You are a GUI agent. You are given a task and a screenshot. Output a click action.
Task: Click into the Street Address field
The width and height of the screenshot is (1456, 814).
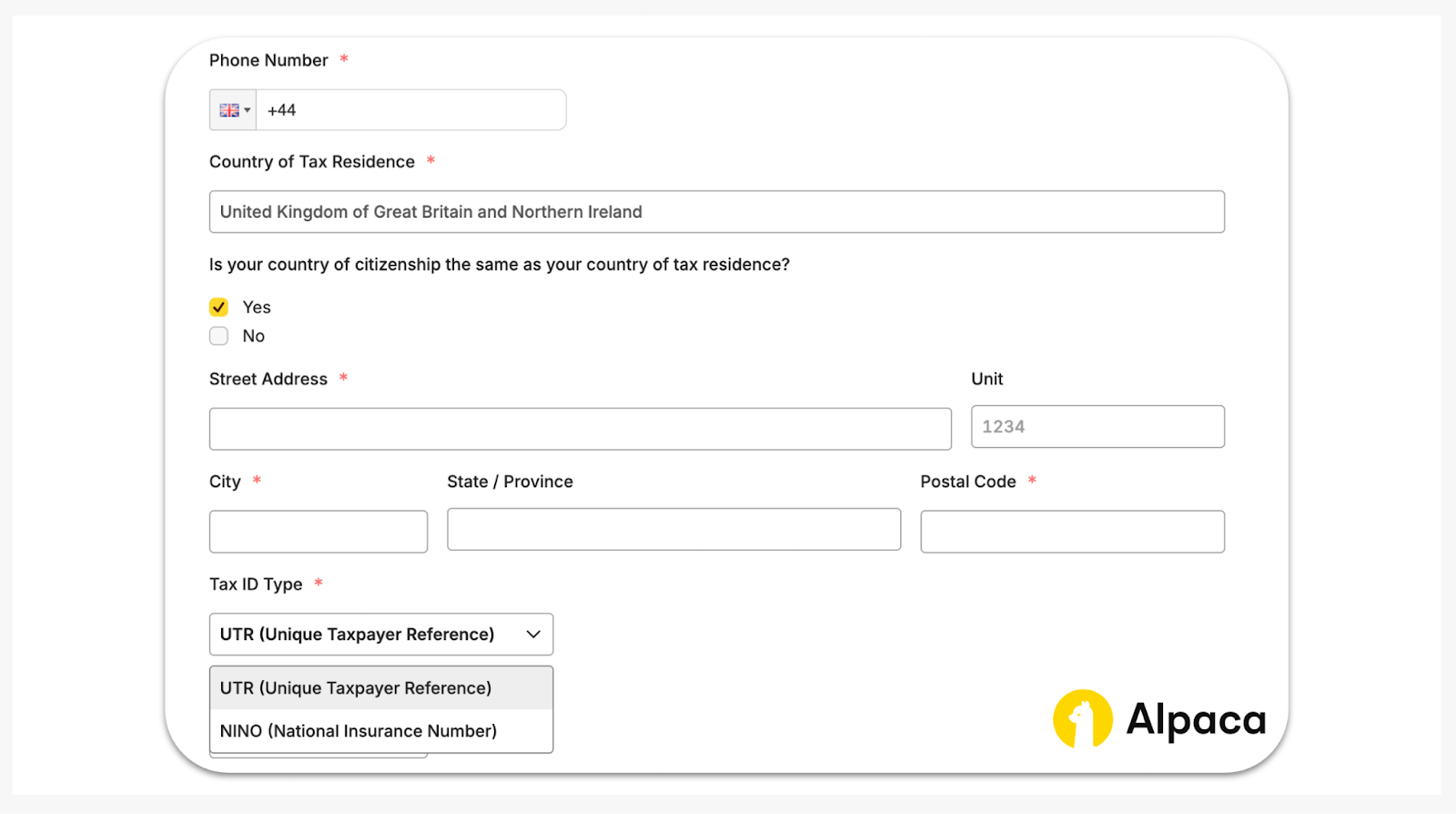coord(580,429)
